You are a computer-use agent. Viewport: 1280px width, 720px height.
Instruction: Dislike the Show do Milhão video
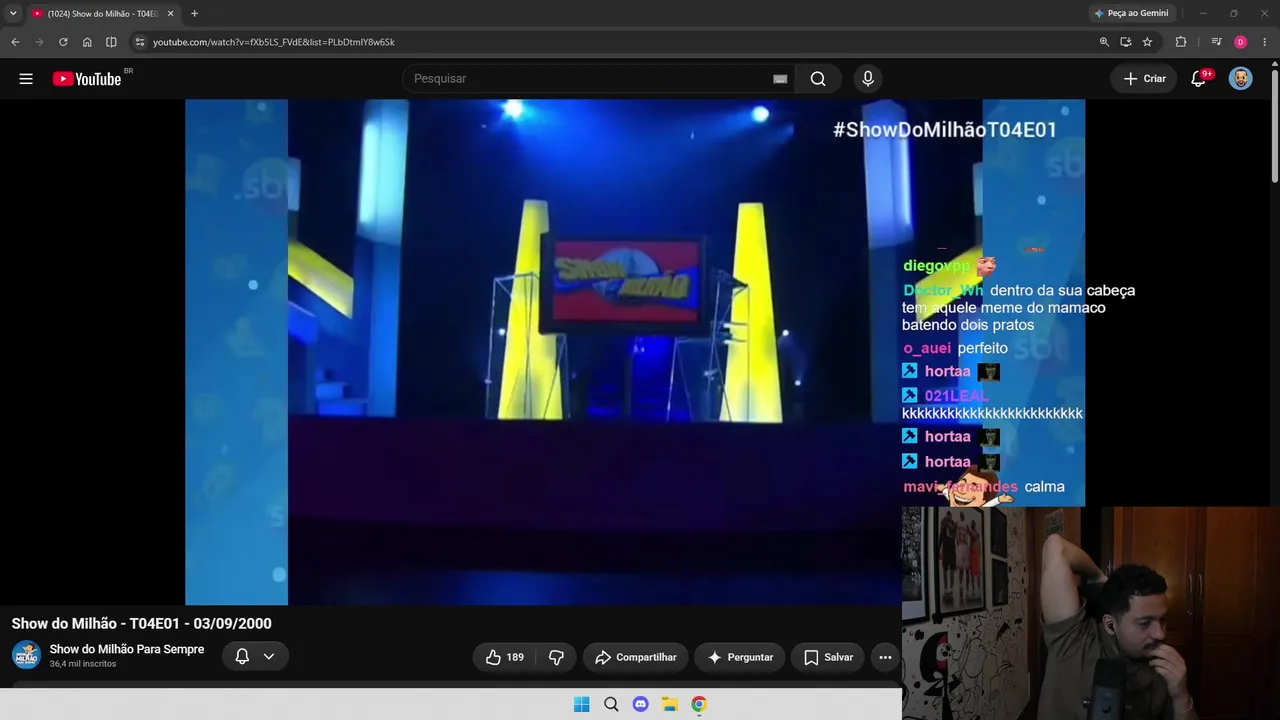coord(556,657)
